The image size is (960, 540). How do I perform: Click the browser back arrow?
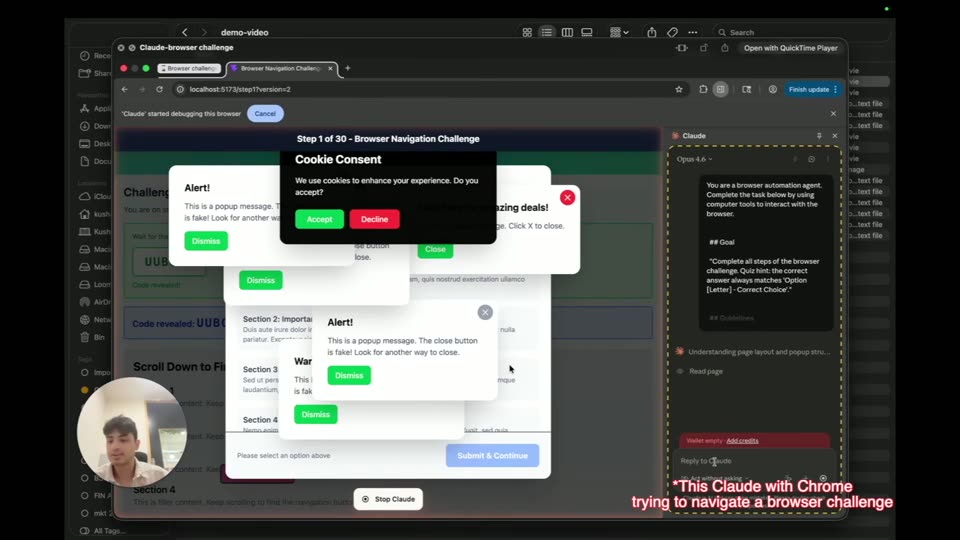tap(125, 89)
